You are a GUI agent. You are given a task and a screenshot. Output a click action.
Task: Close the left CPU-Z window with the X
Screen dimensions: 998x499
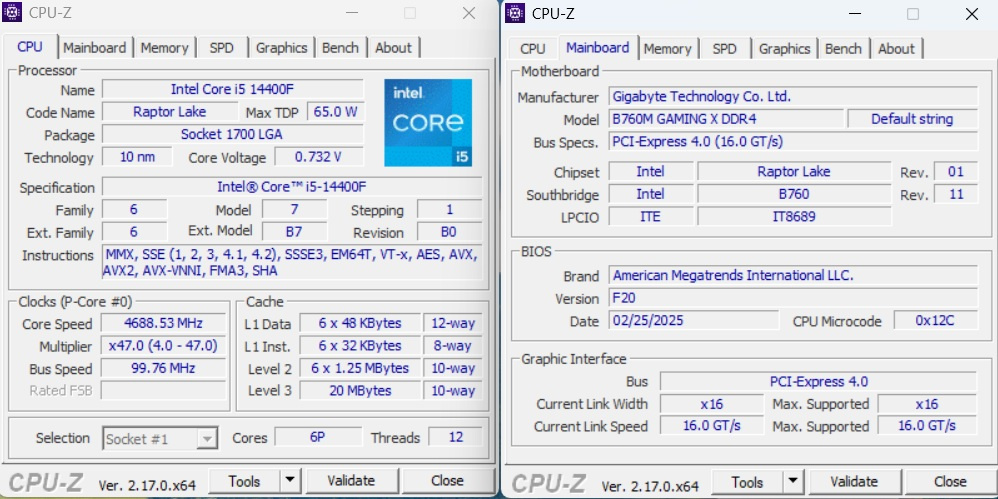468,13
